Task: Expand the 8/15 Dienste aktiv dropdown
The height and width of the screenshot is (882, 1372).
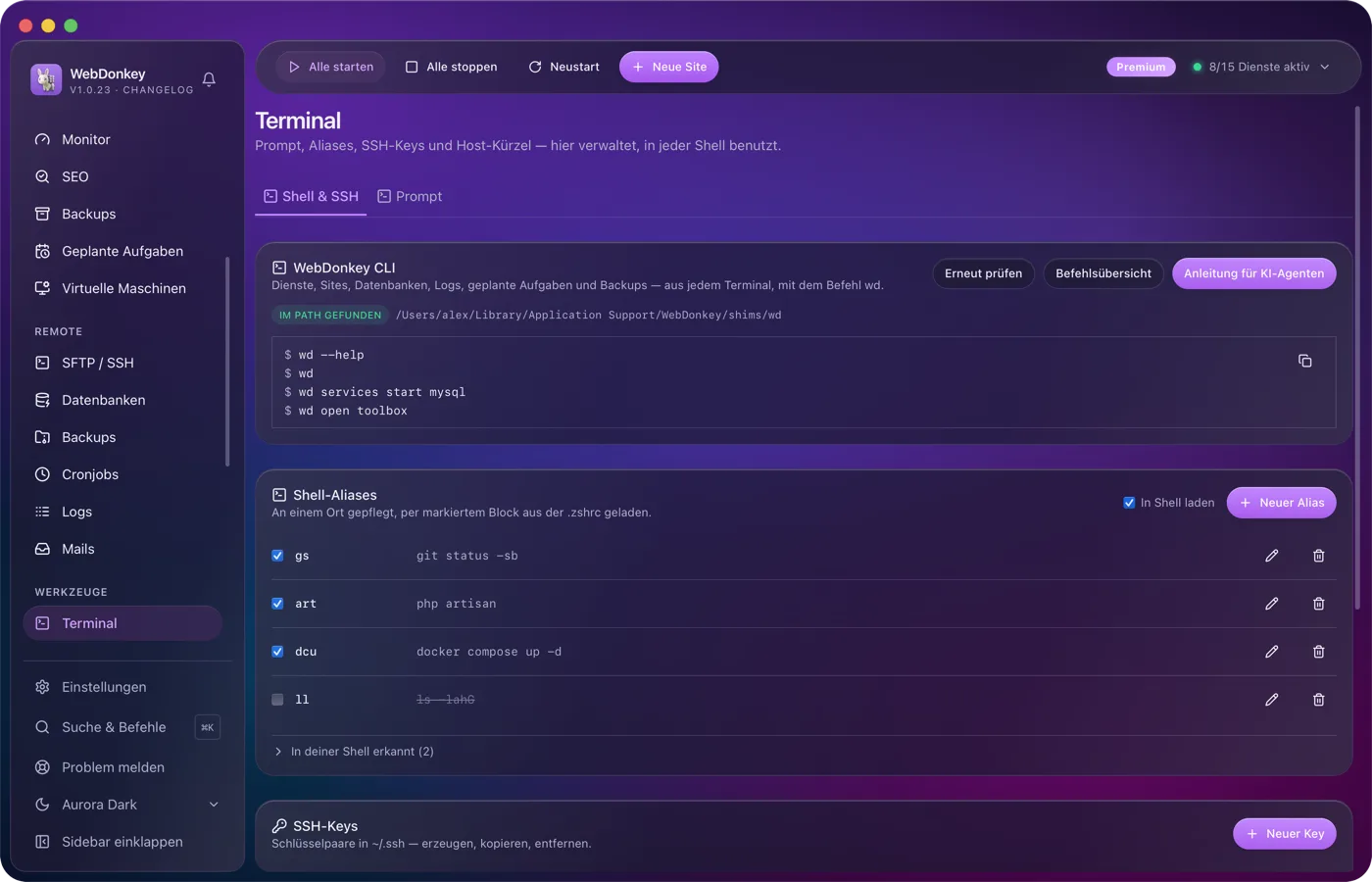Action: click(x=1261, y=67)
